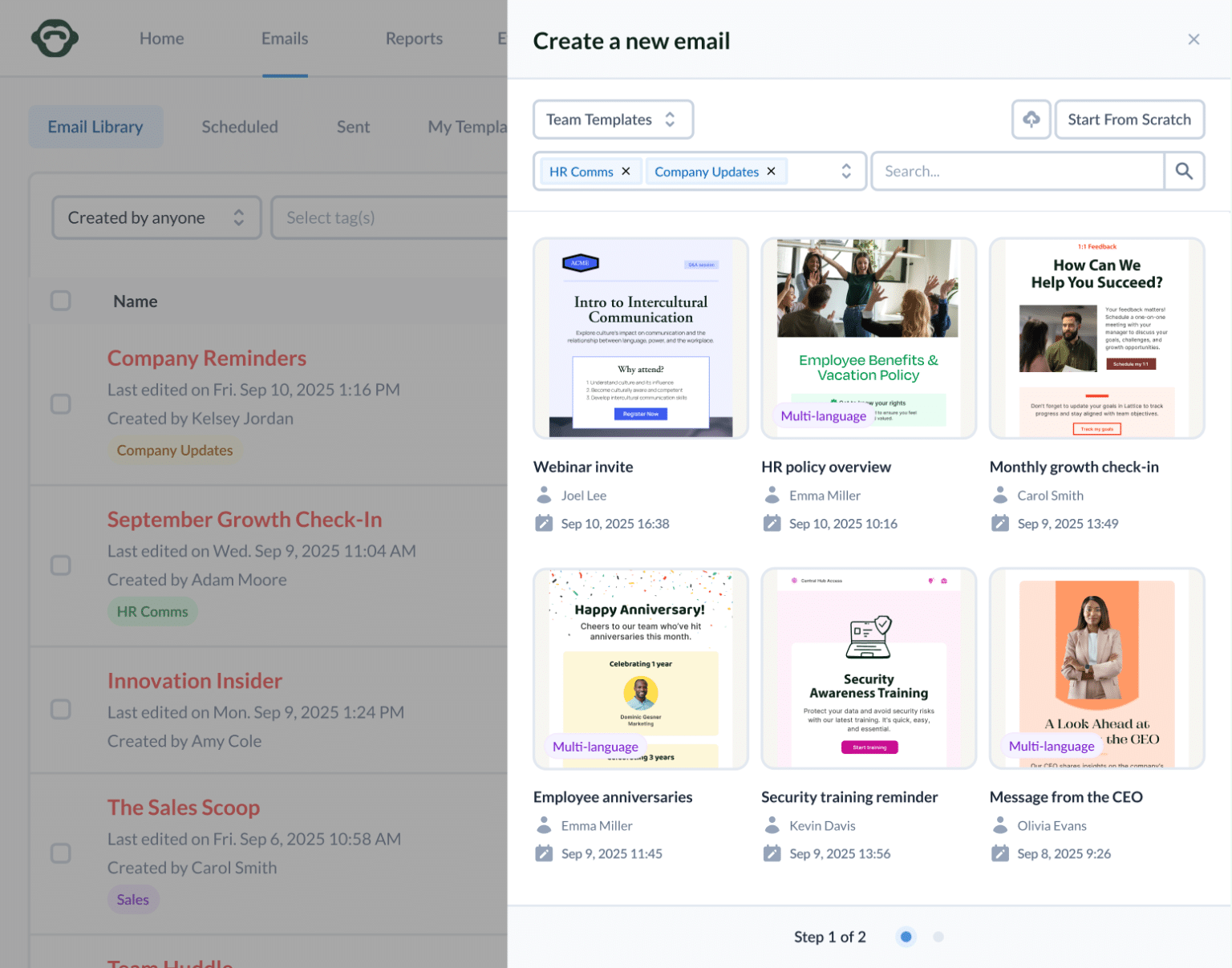
Task: Click Start From Scratch button
Action: [1129, 119]
